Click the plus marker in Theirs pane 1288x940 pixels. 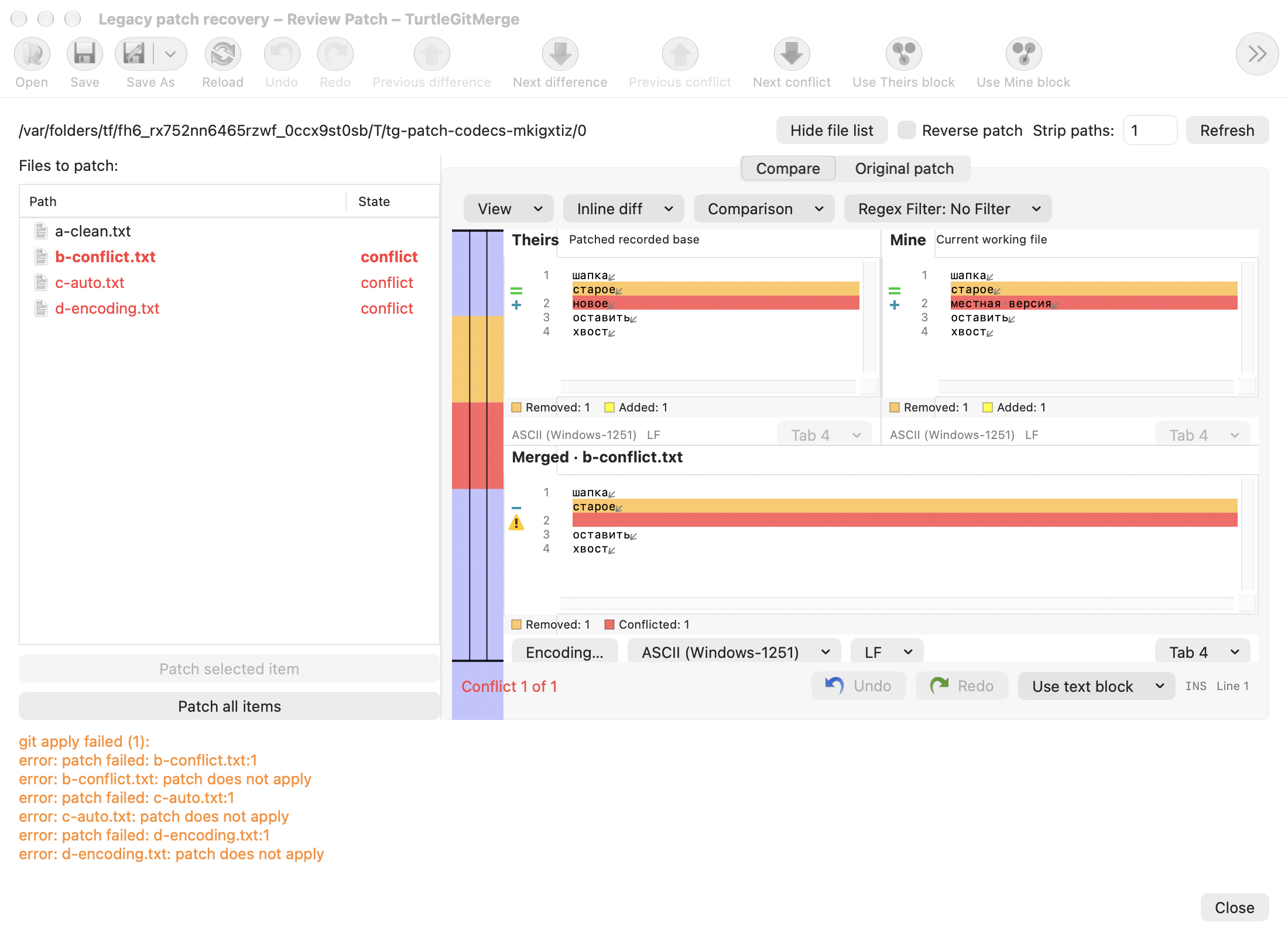tap(516, 305)
